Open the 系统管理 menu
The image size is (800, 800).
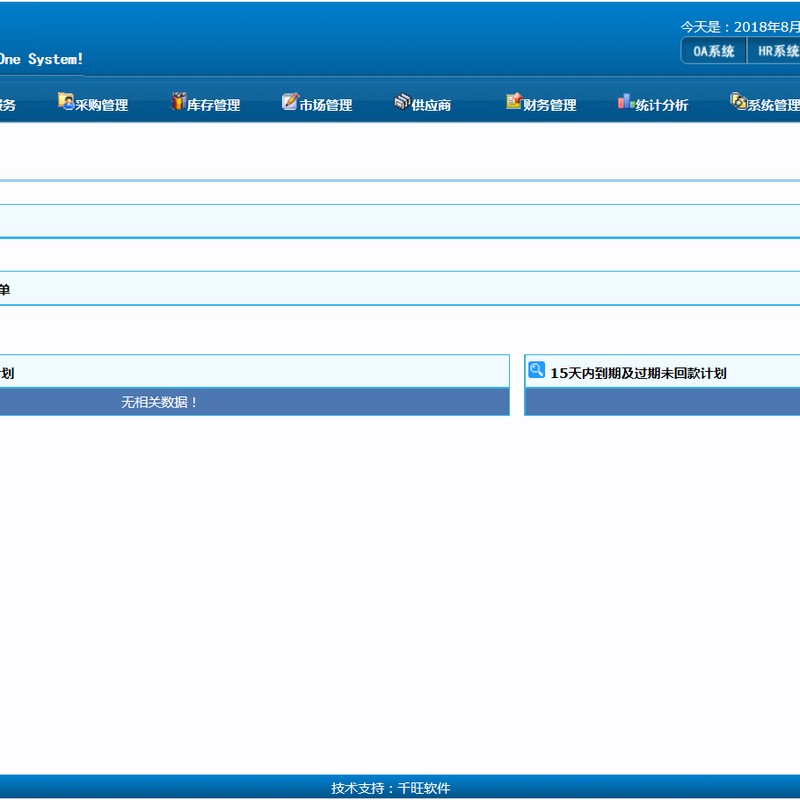773,105
